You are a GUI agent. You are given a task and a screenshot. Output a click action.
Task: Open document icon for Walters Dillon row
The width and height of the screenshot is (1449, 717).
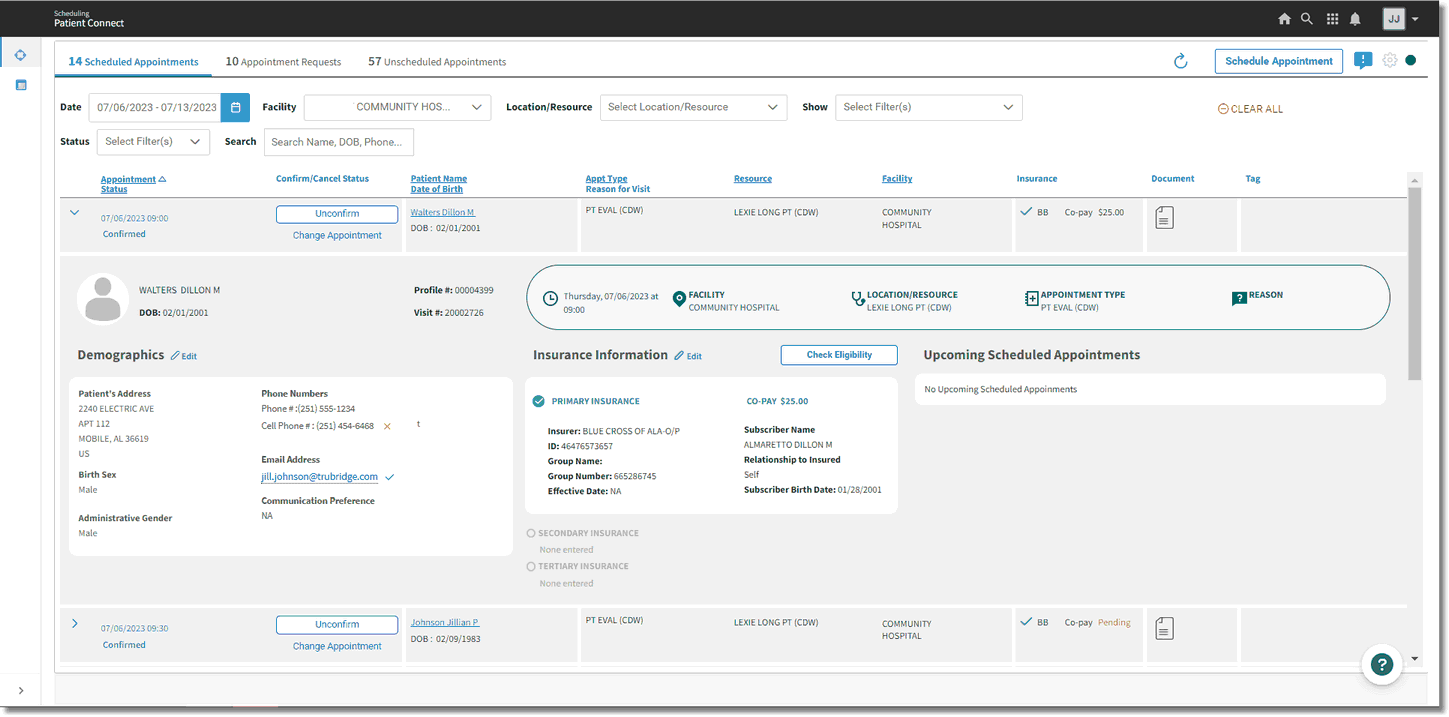(1164, 217)
